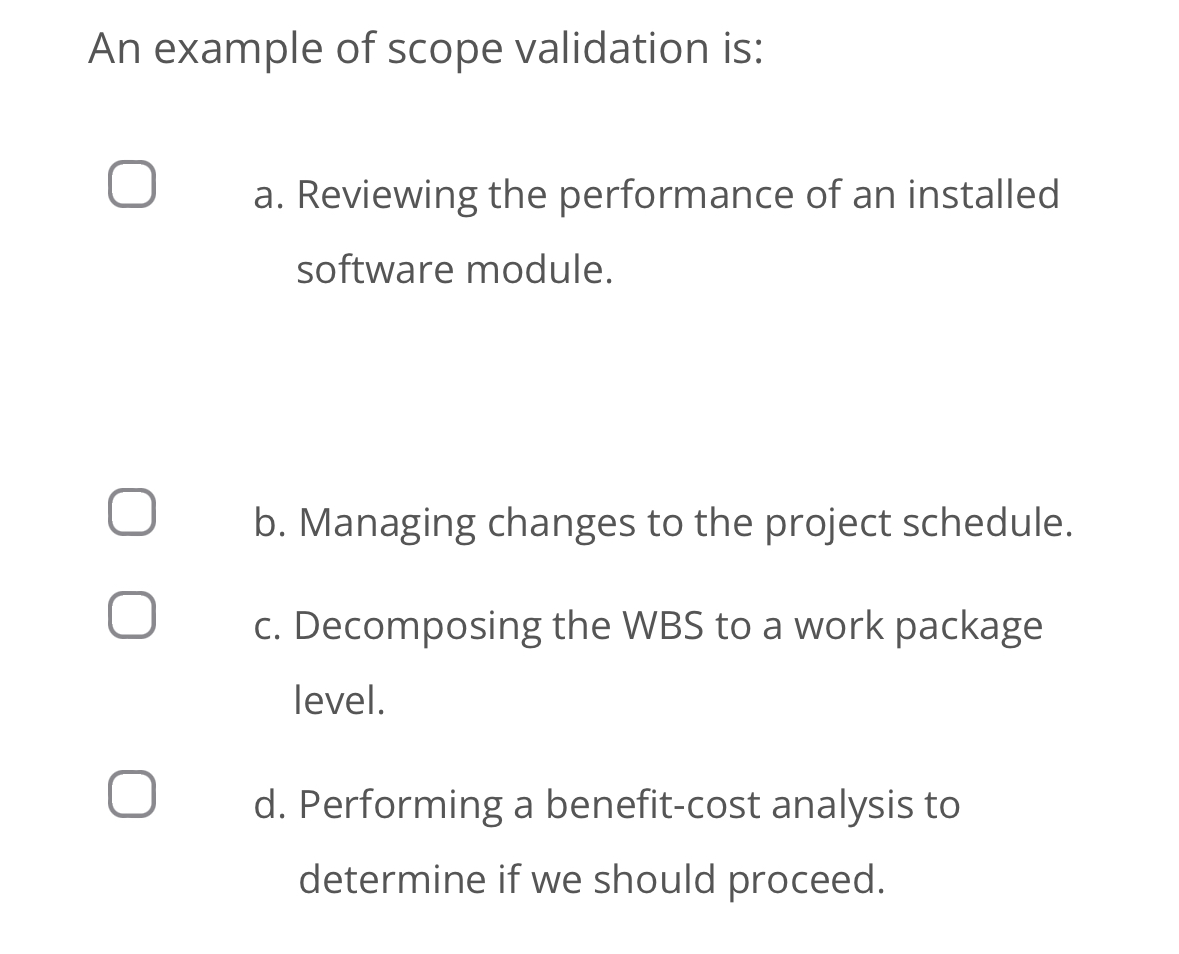The height and width of the screenshot is (954, 1179).
Task: Click 'determine if we should proceed' text
Action: [x=590, y=879]
